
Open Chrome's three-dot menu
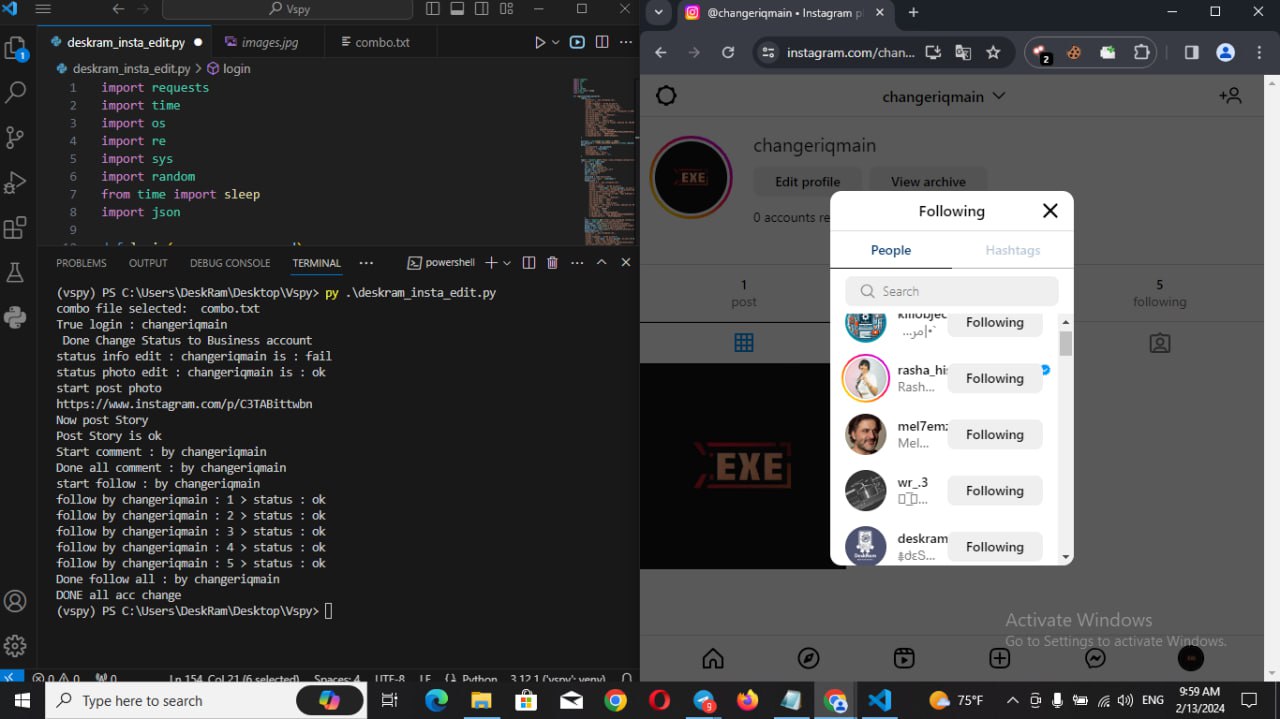[1259, 52]
